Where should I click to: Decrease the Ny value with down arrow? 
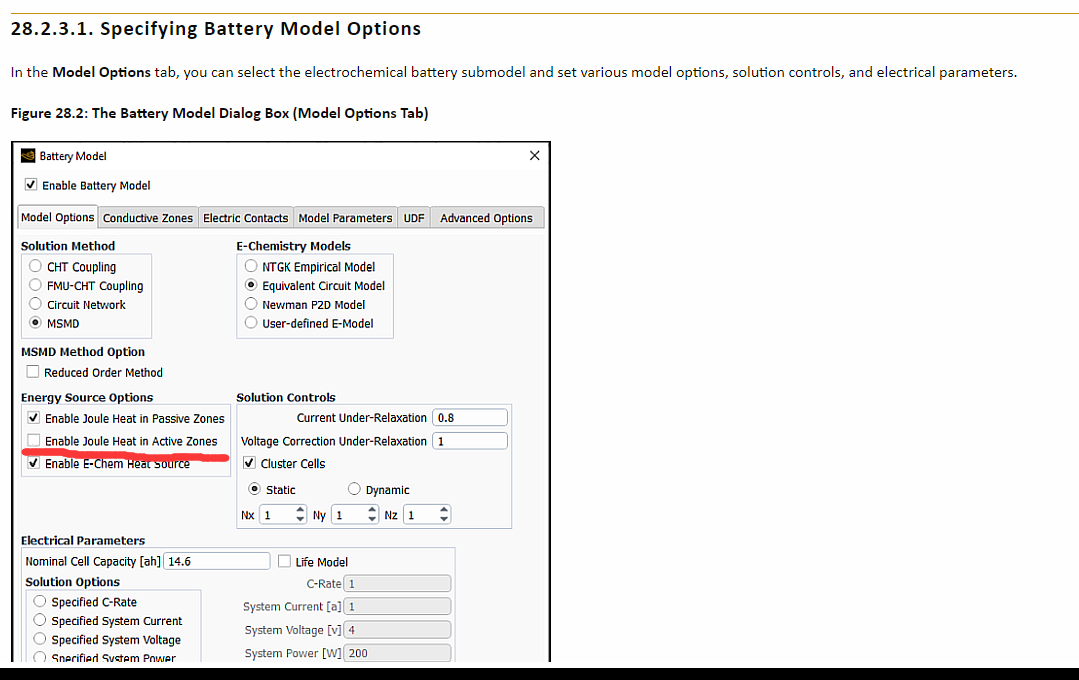[372, 519]
